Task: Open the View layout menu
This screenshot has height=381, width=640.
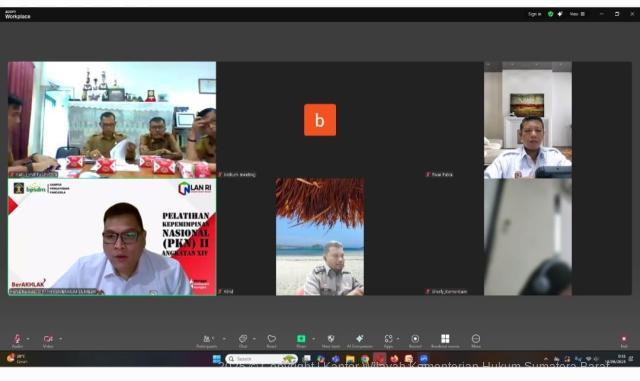Action: click(577, 14)
